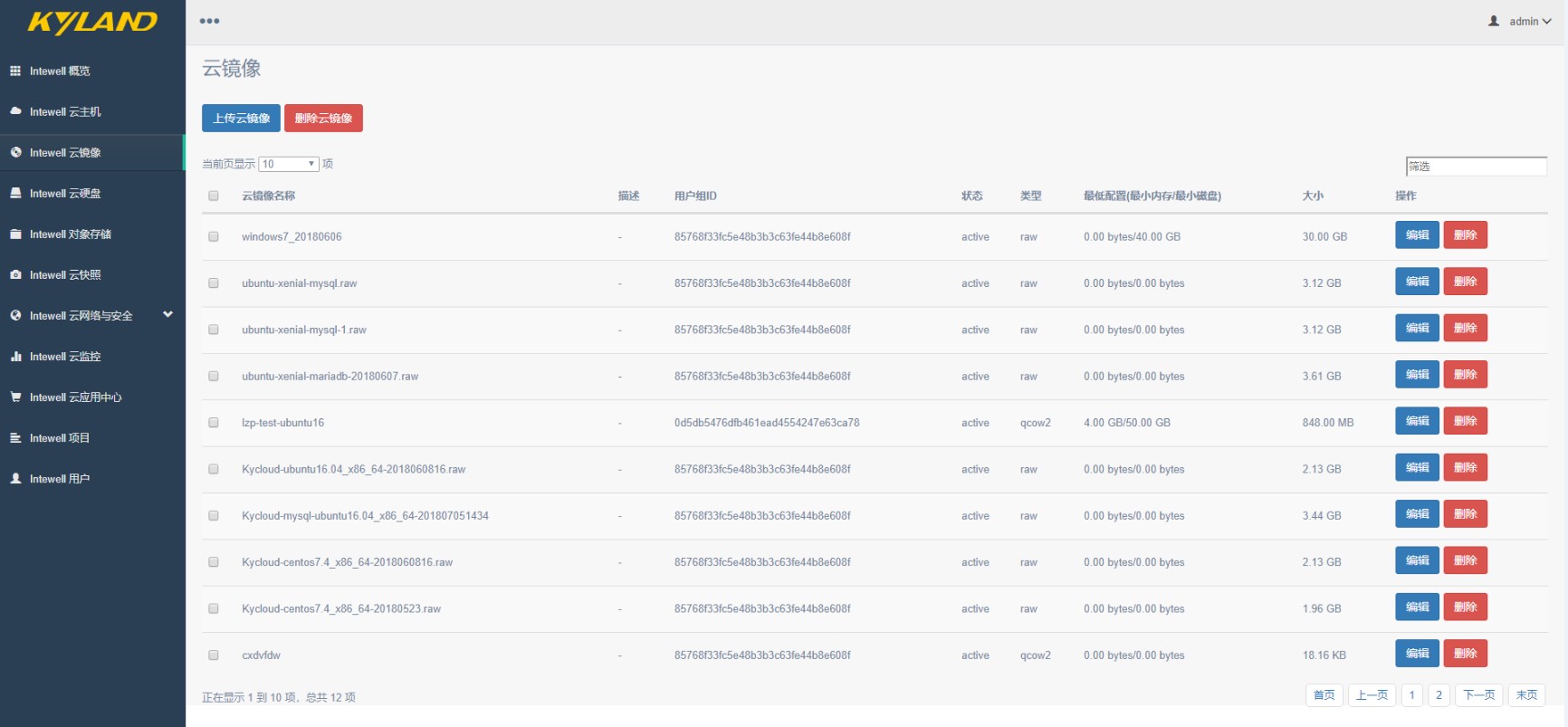Screen dimensions: 1568x727
Task: Open the page size dropdown showing 10
Action: coord(289,164)
